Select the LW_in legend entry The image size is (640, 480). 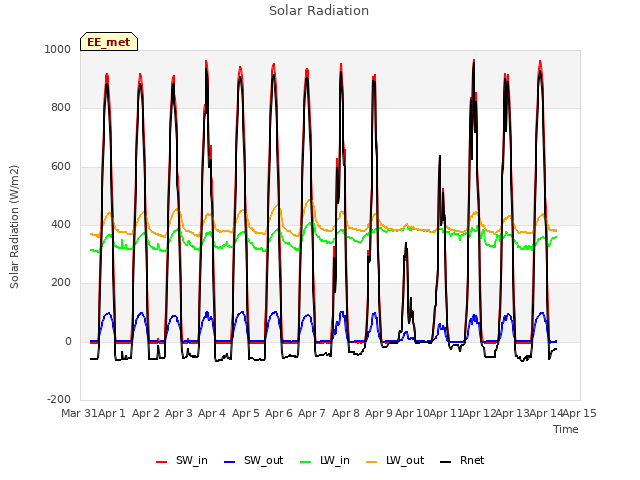[325, 460]
